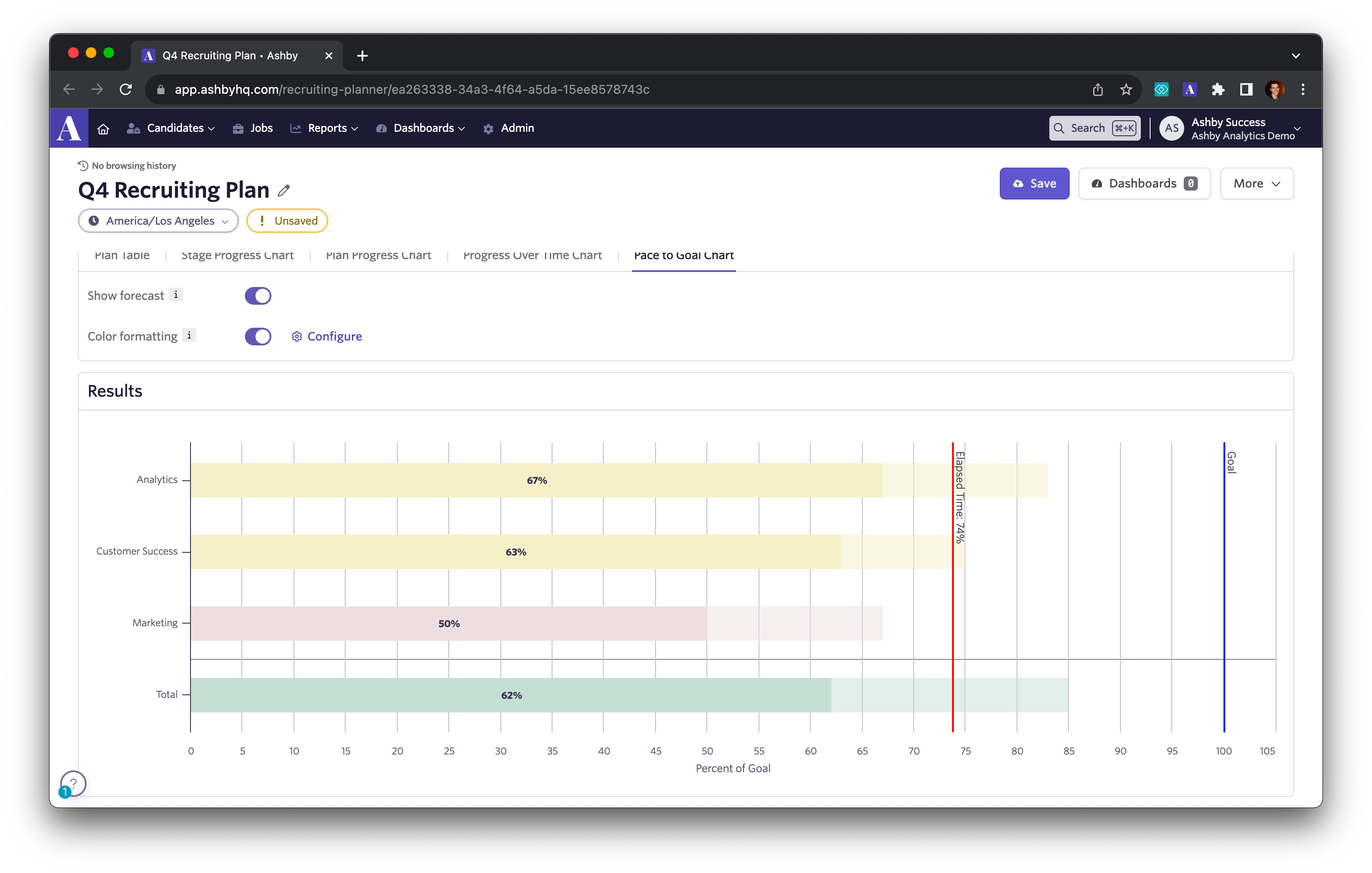Screen dimensions: 1372x873
Task: Go to the home icon
Action: tap(103, 129)
